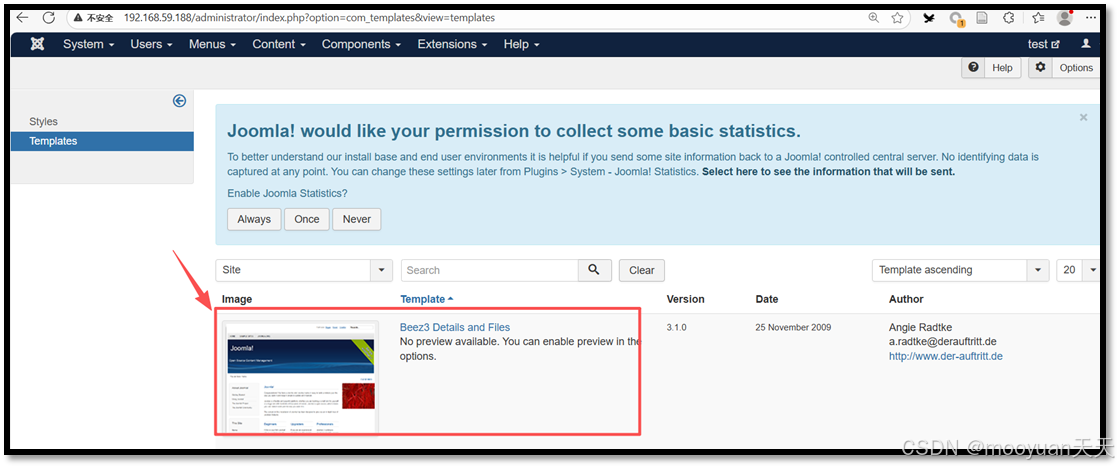
Task: Go back with the browser back arrow
Action: tap(22, 18)
